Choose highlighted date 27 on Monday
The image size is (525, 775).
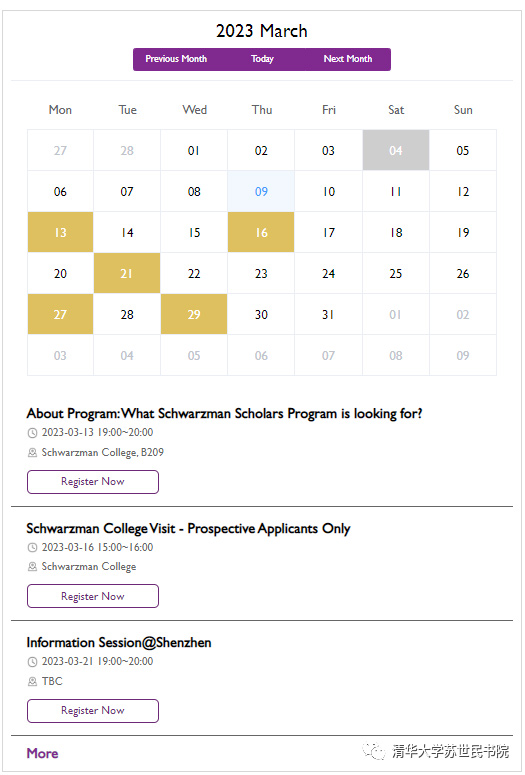click(60, 314)
